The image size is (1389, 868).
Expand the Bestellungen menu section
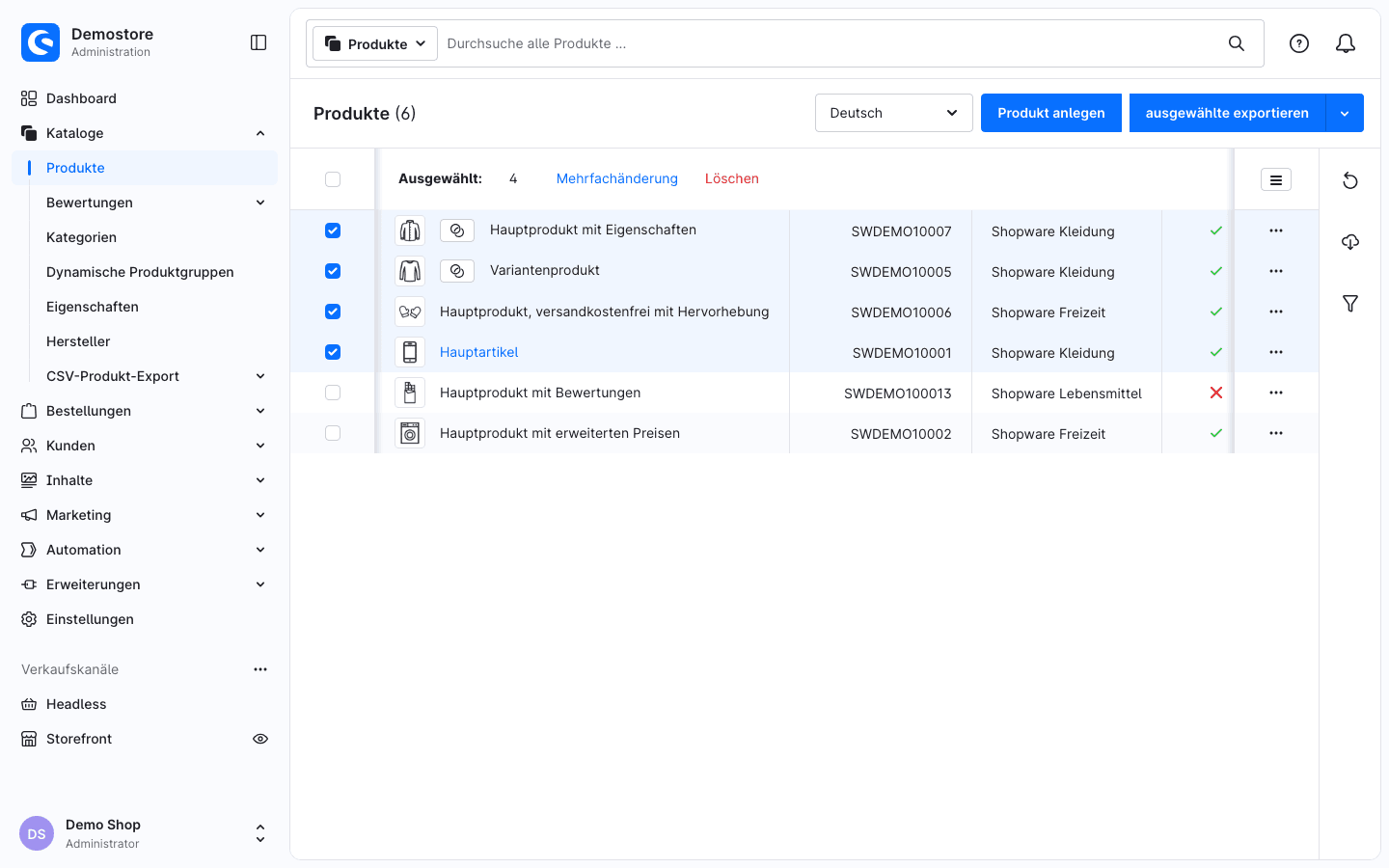(x=145, y=411)
